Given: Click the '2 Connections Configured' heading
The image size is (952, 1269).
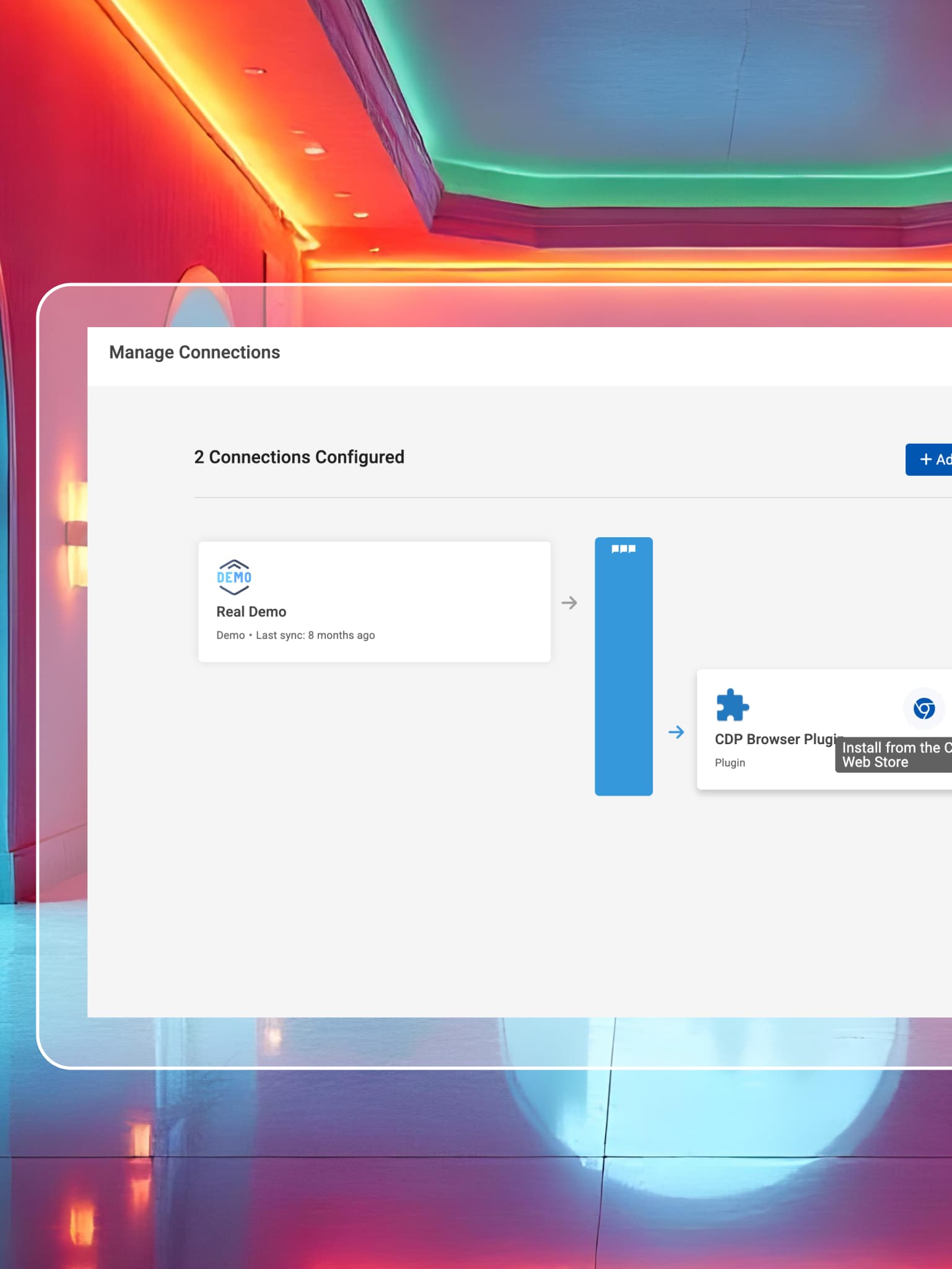Looking at the screenshot, I should (299, 457).
